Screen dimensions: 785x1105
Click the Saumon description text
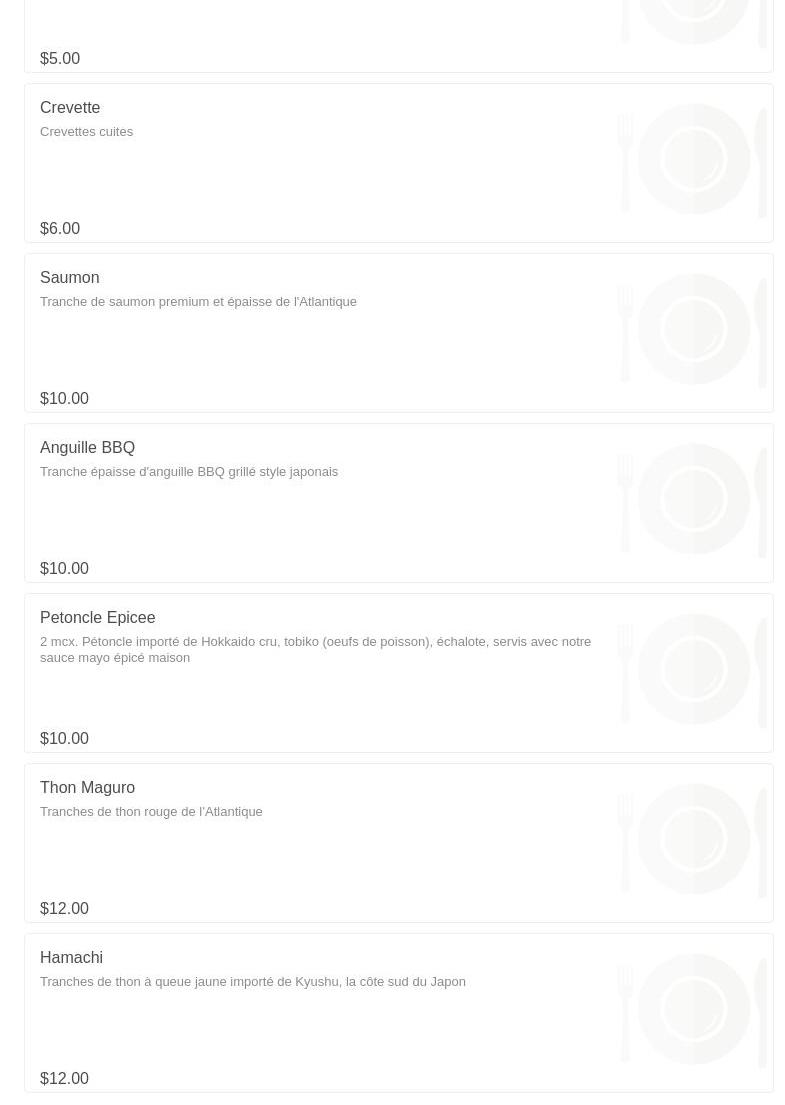coord(198,302)
